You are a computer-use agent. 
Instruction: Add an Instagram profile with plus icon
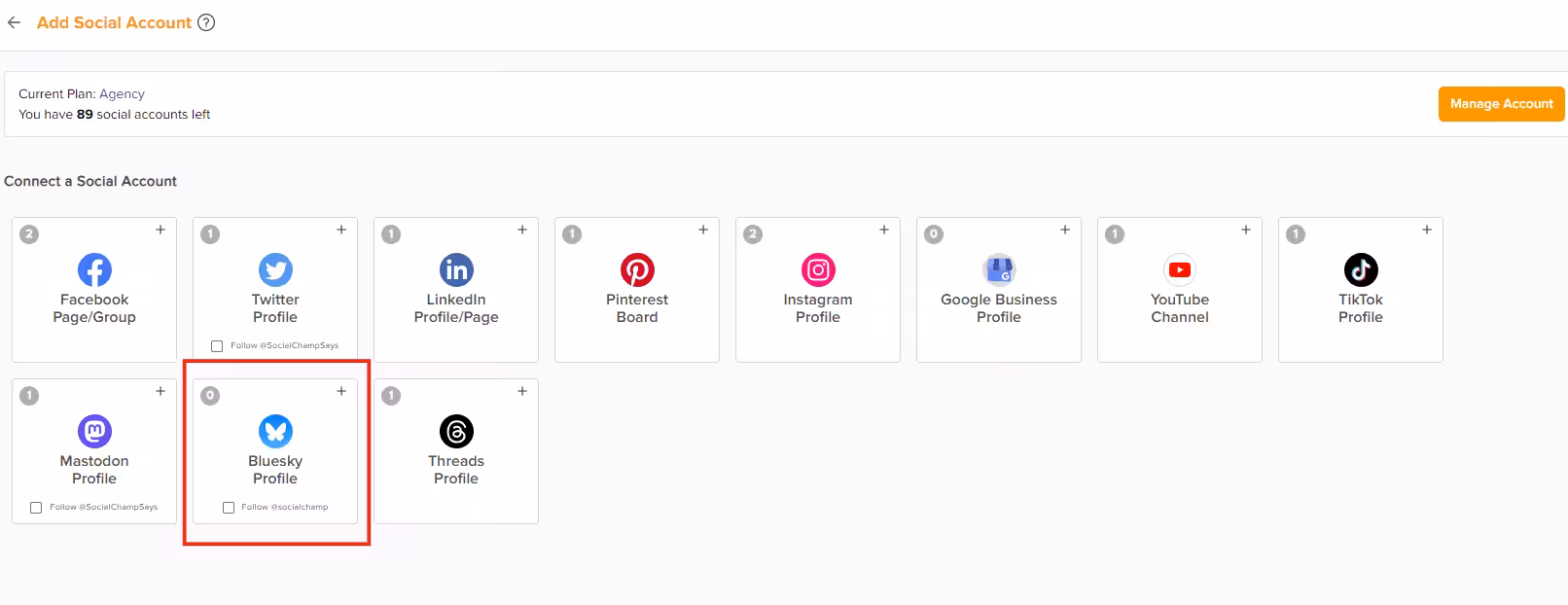click(x=884, y=230)
